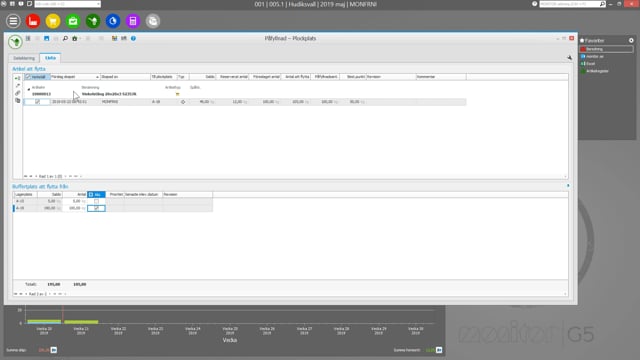Select the A-10 buffer location cell
The height and width of the screenshot is (360, 640).
pos(25,201)
